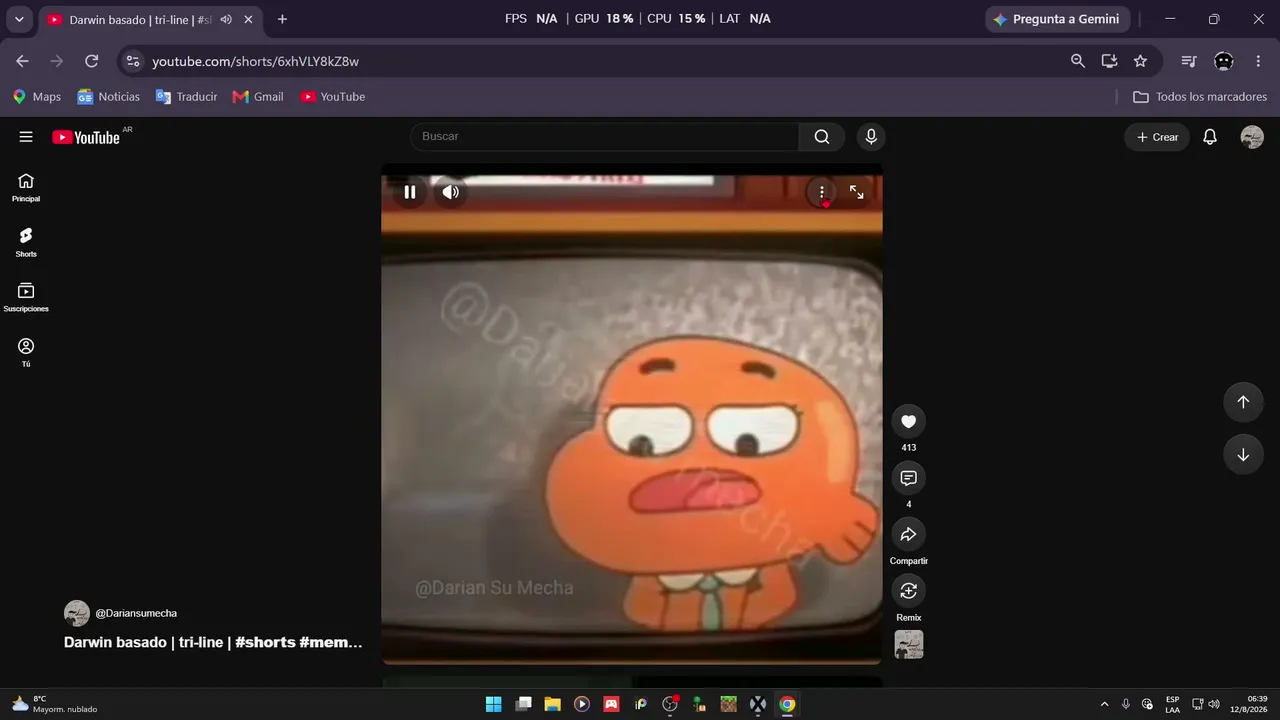Open Shorts in the YouTube sidebar
This screenshot has height=720, width=1280.
pos(26,242)
